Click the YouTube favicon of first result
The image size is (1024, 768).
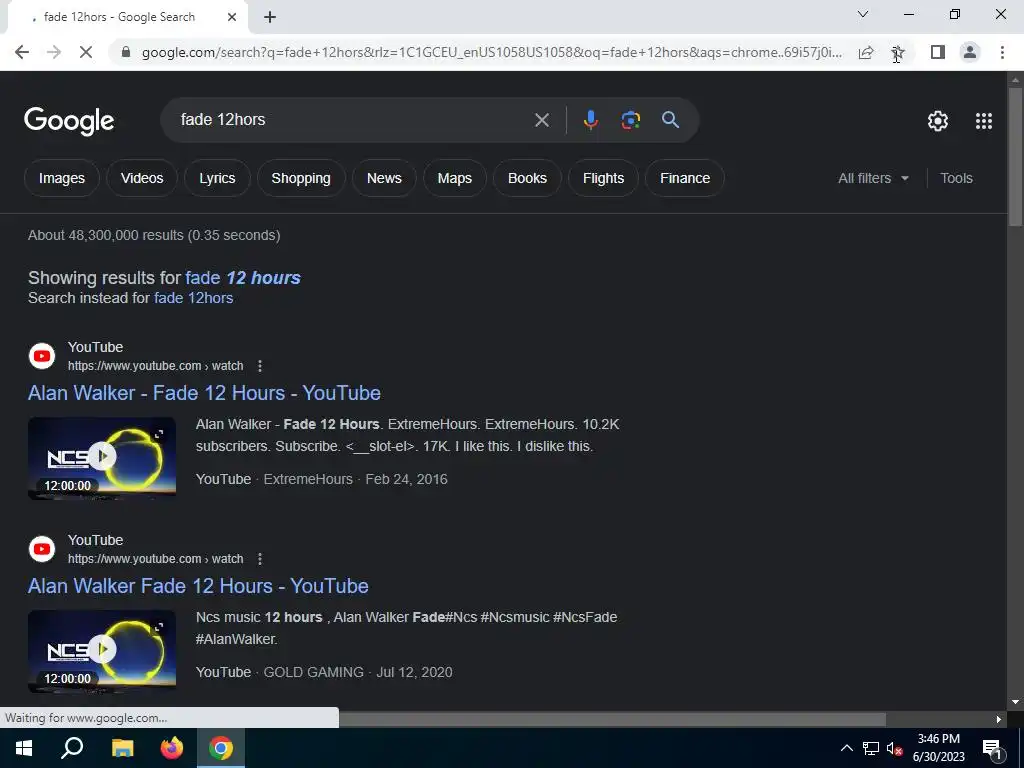point(42,356)
